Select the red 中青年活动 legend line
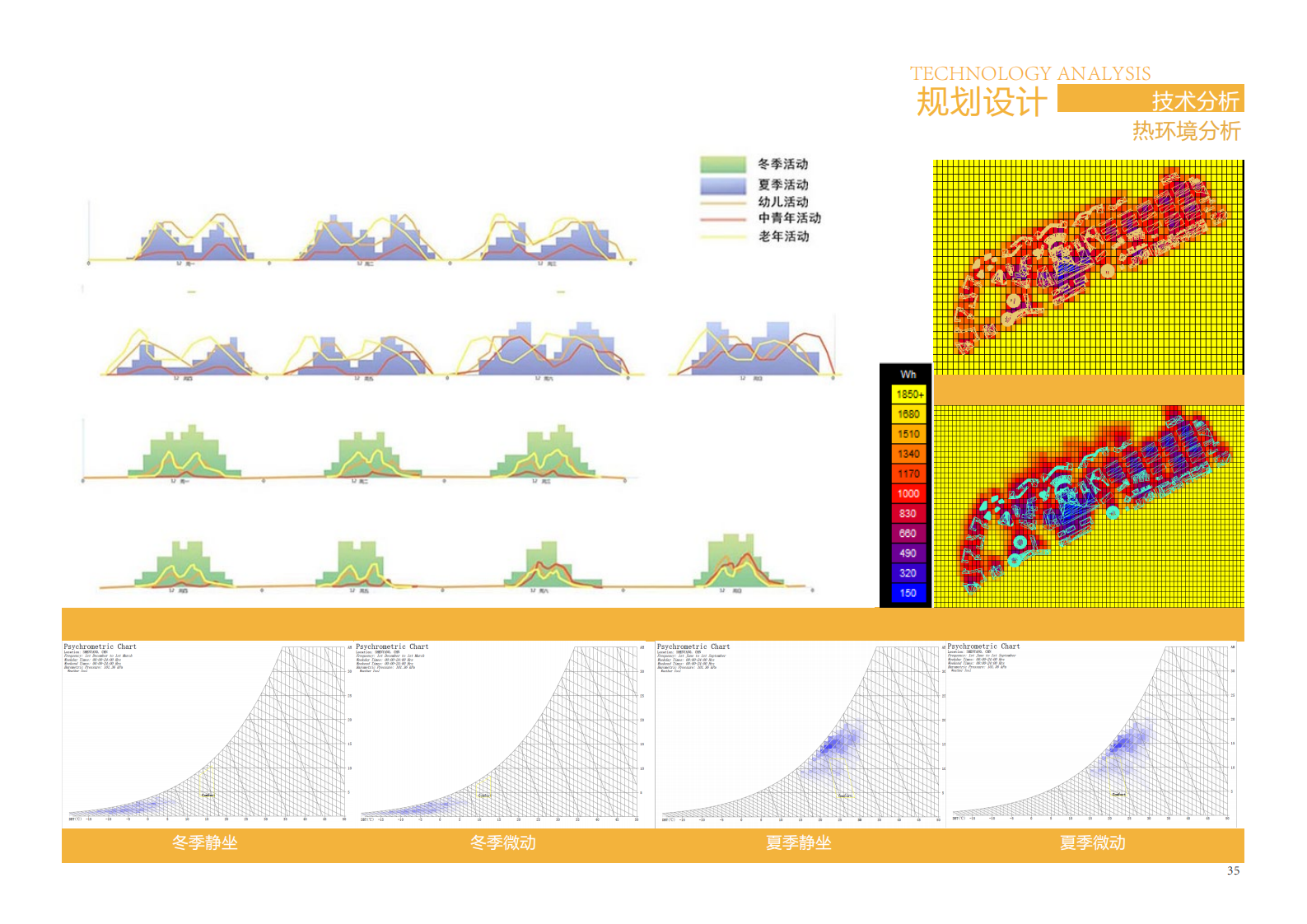Screen dimensions: 1307x924 pos(722,219)
